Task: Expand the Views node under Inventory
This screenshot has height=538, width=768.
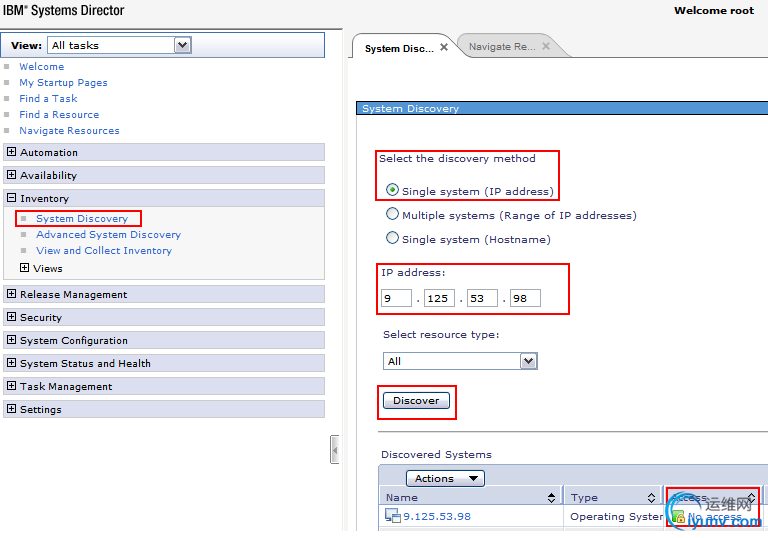Action: [x=24, y=268]
